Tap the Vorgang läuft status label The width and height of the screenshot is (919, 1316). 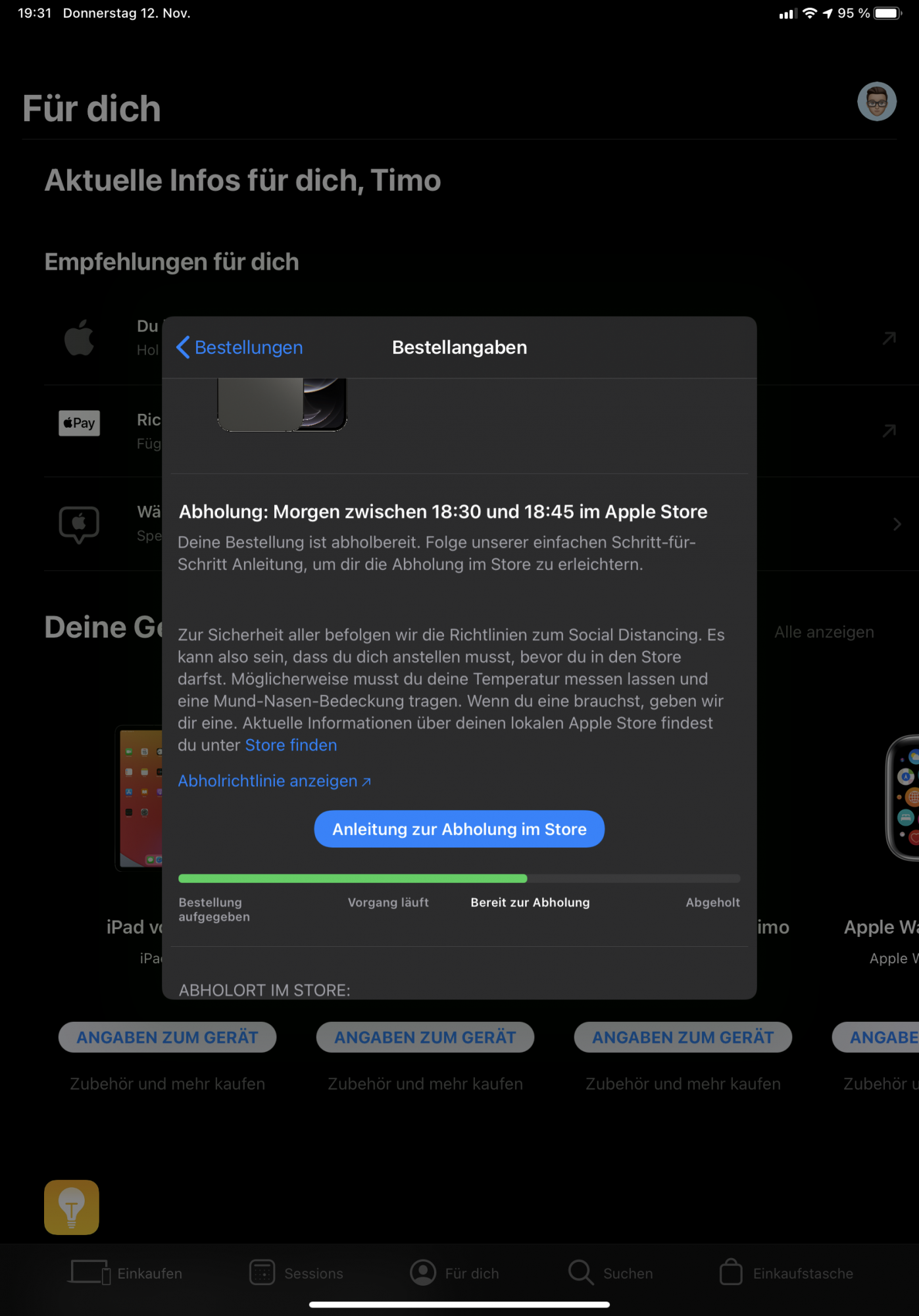(x=388, y=903)
